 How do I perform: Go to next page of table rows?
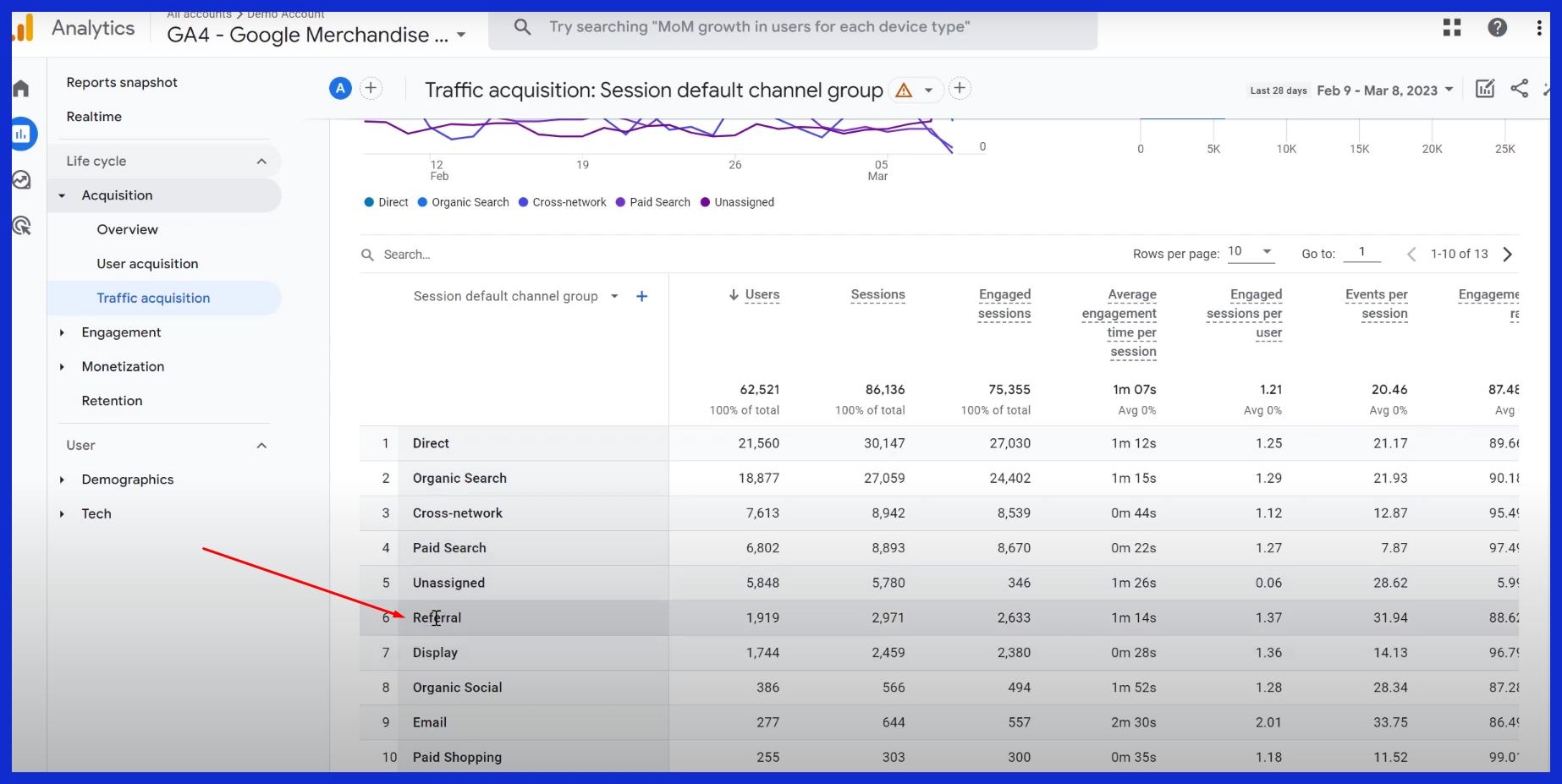(1508, 254)
